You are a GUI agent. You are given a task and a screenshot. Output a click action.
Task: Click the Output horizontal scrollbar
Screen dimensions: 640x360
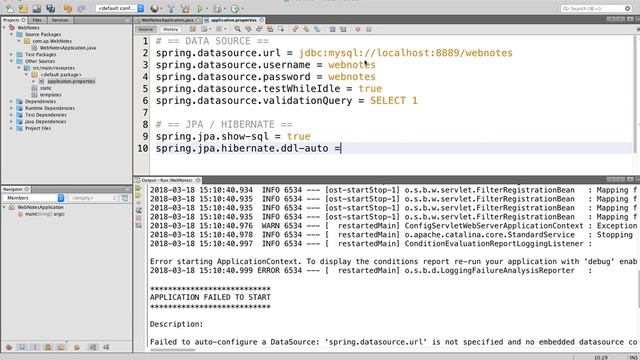tap(173, 350)
